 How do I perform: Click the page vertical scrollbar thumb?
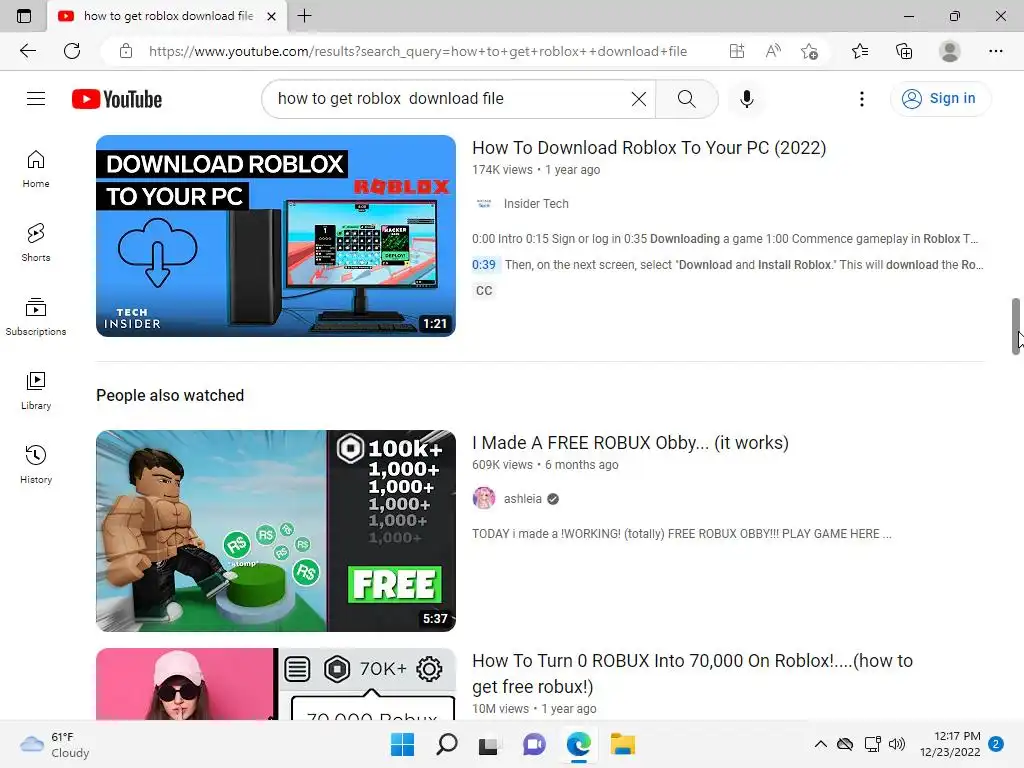pos(1016,326)
